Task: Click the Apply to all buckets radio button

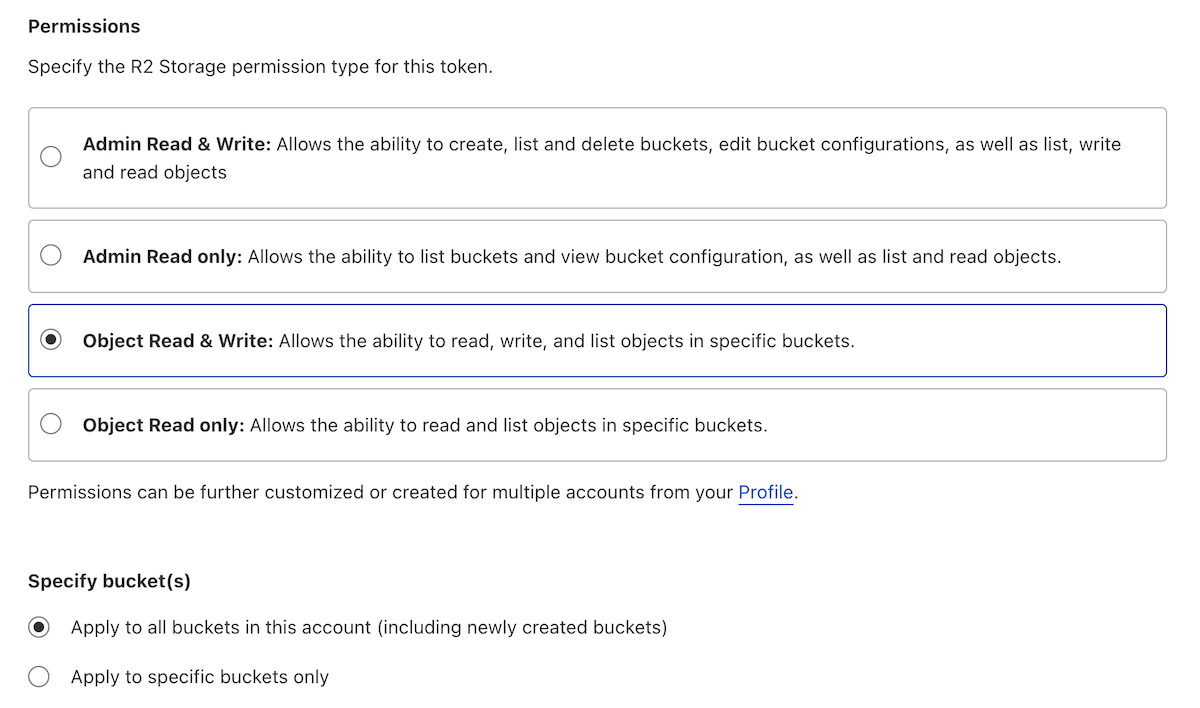Action: pos(39,628)
